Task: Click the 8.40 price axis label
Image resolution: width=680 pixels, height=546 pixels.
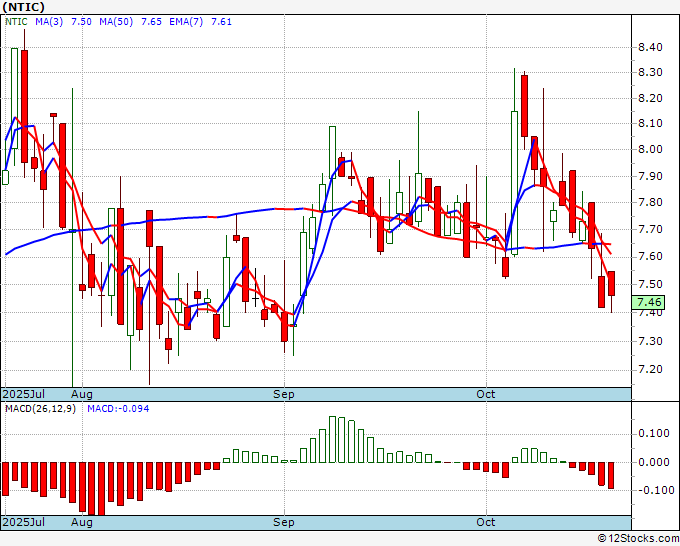Action: tap(650, 47)
